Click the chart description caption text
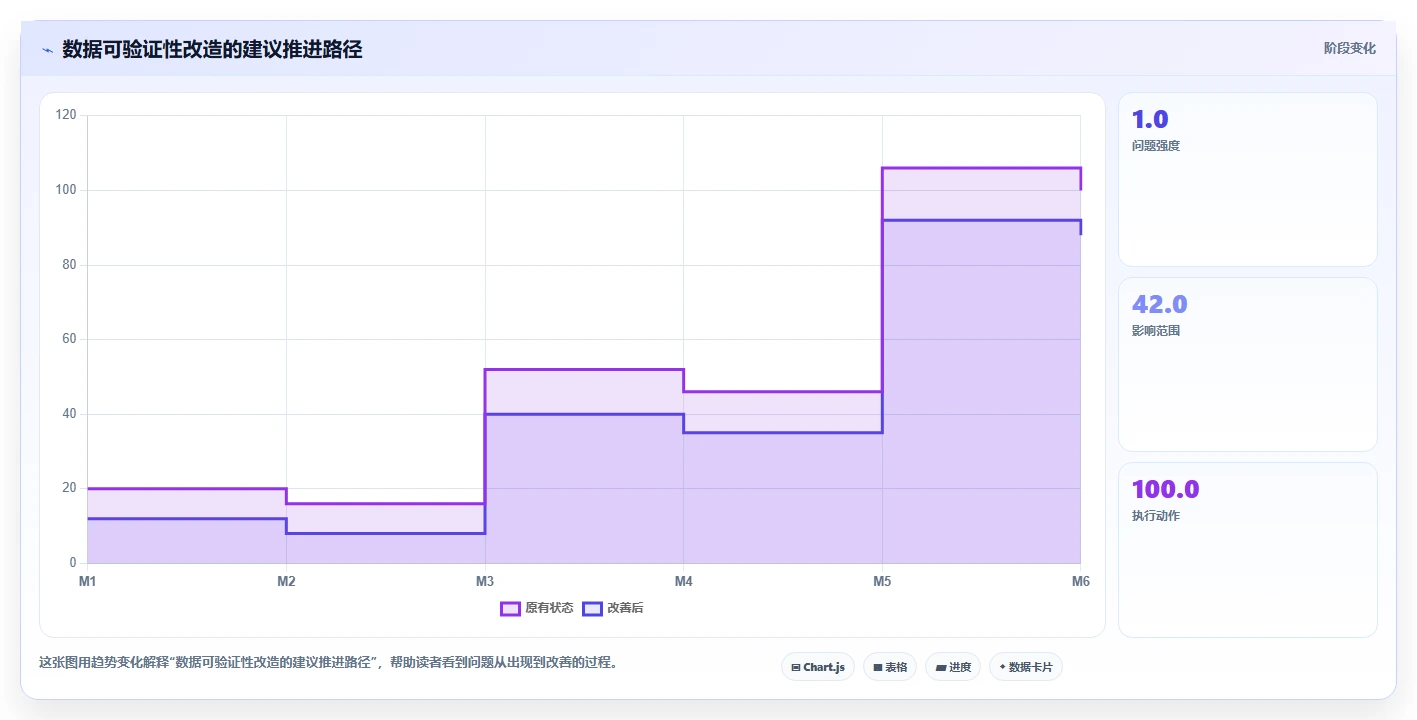Image resolution: width=1417 pixels, height=720 pixels. coord(328,662)
